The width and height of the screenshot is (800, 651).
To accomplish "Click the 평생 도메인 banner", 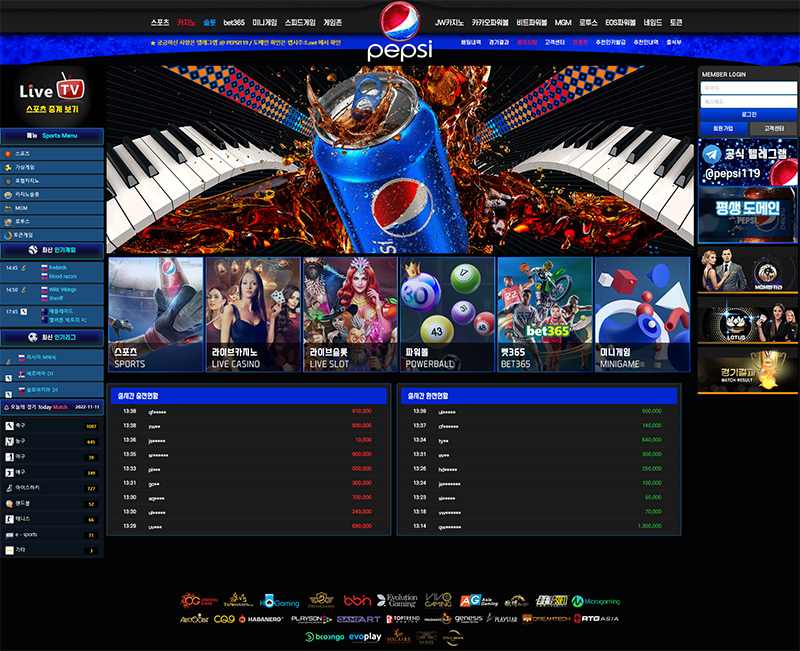I will click(x=747, y=215).
